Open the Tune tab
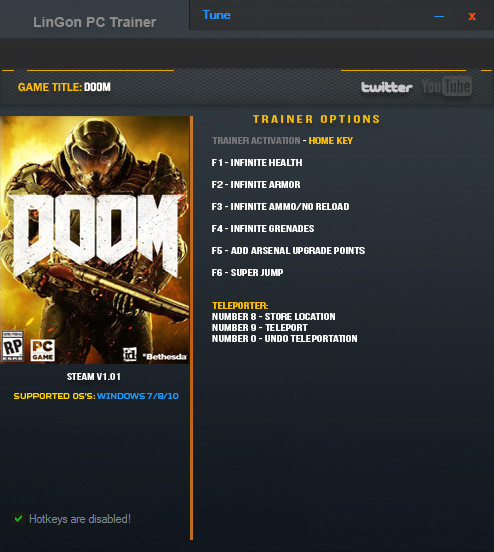This screenshot has height=552, width=494. [217, 15]
